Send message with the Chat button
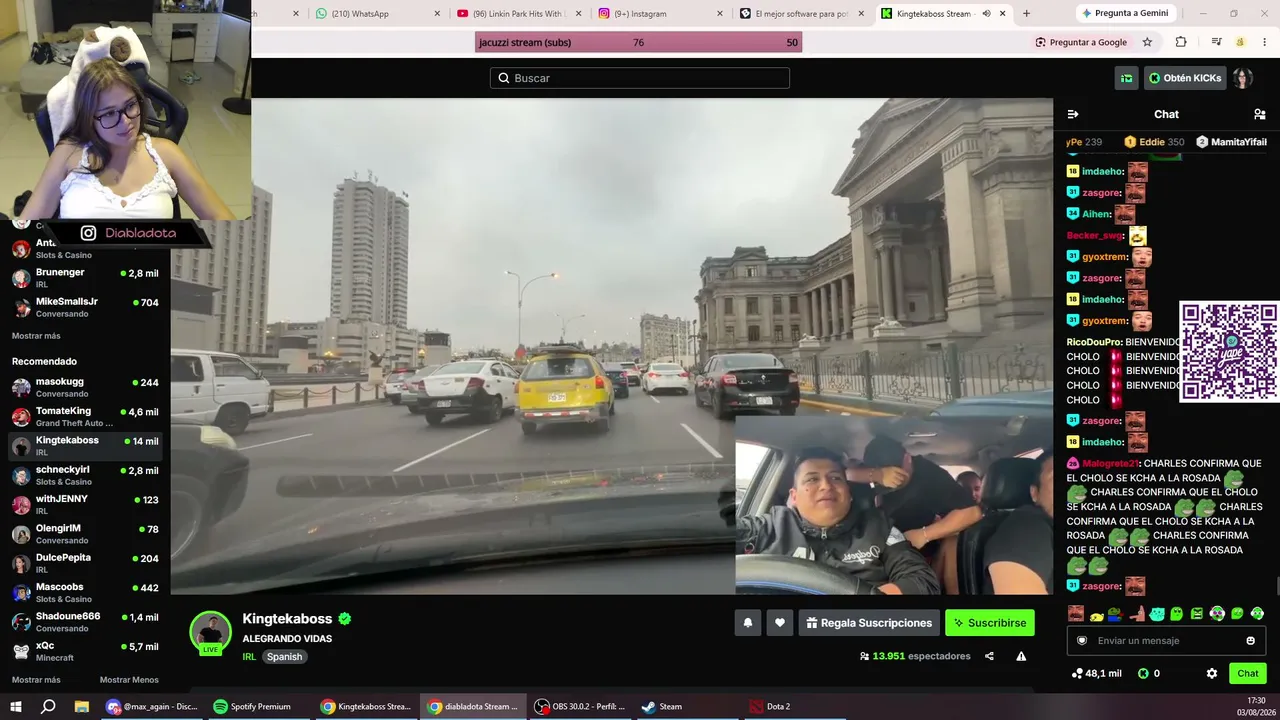1280x720 pixels. pos(1248,673)
